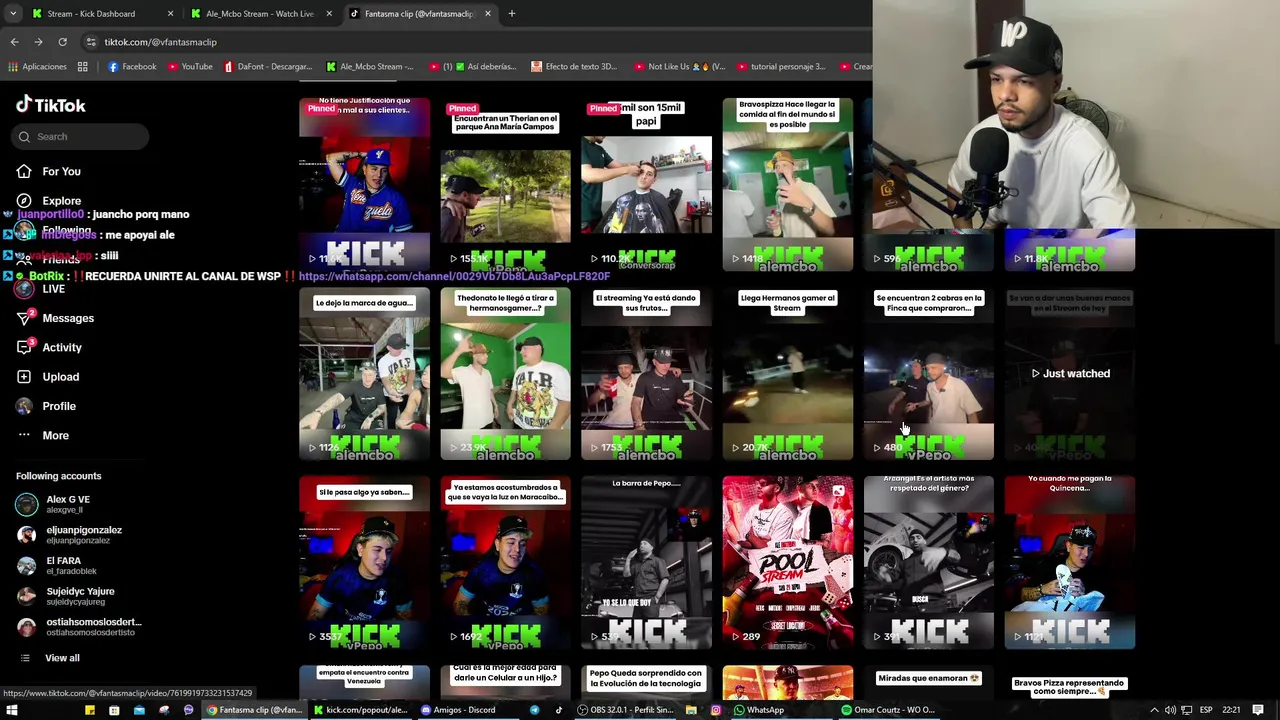Screen dimensions: 1280x720
Task: Open WhatsApp channel link in chat overlay
Action: coord(454,276)
